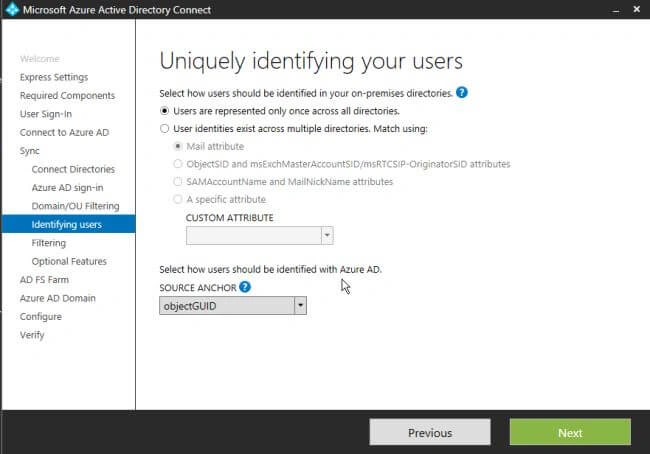The image size is (650, 454).
Task: Choose A specific attribute radio button
Action: (x=178, y=199)
